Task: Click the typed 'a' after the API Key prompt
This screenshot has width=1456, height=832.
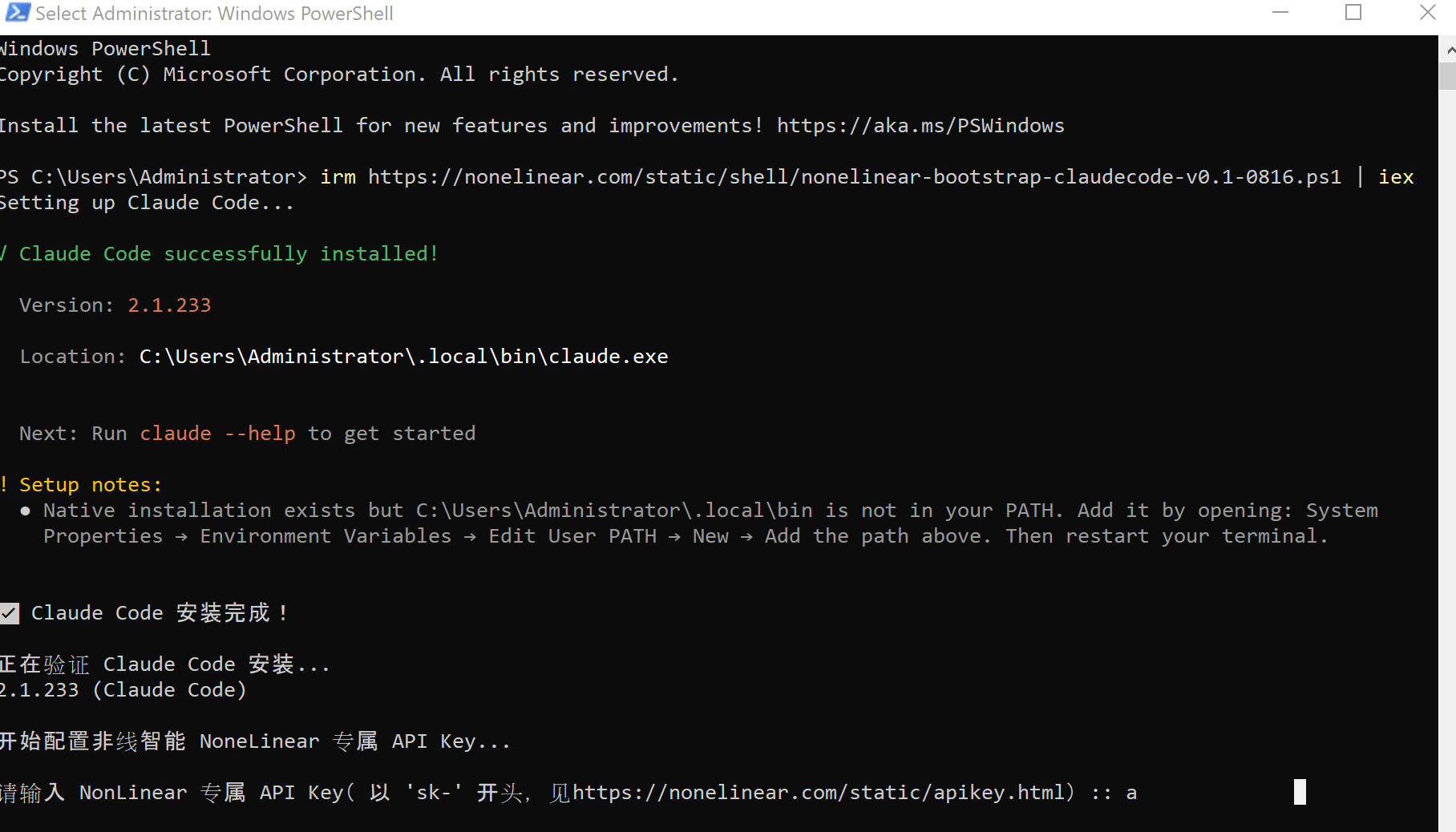Action: (1131, 794)
